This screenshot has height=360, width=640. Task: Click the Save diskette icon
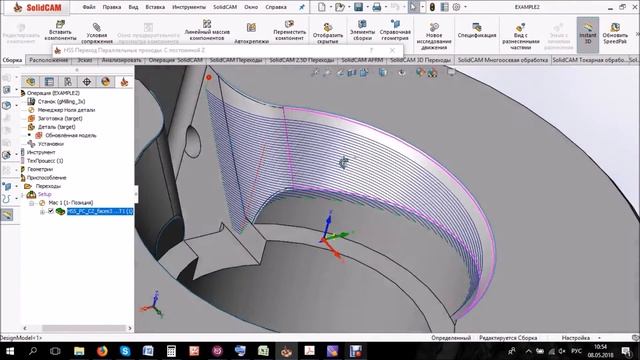358,7
